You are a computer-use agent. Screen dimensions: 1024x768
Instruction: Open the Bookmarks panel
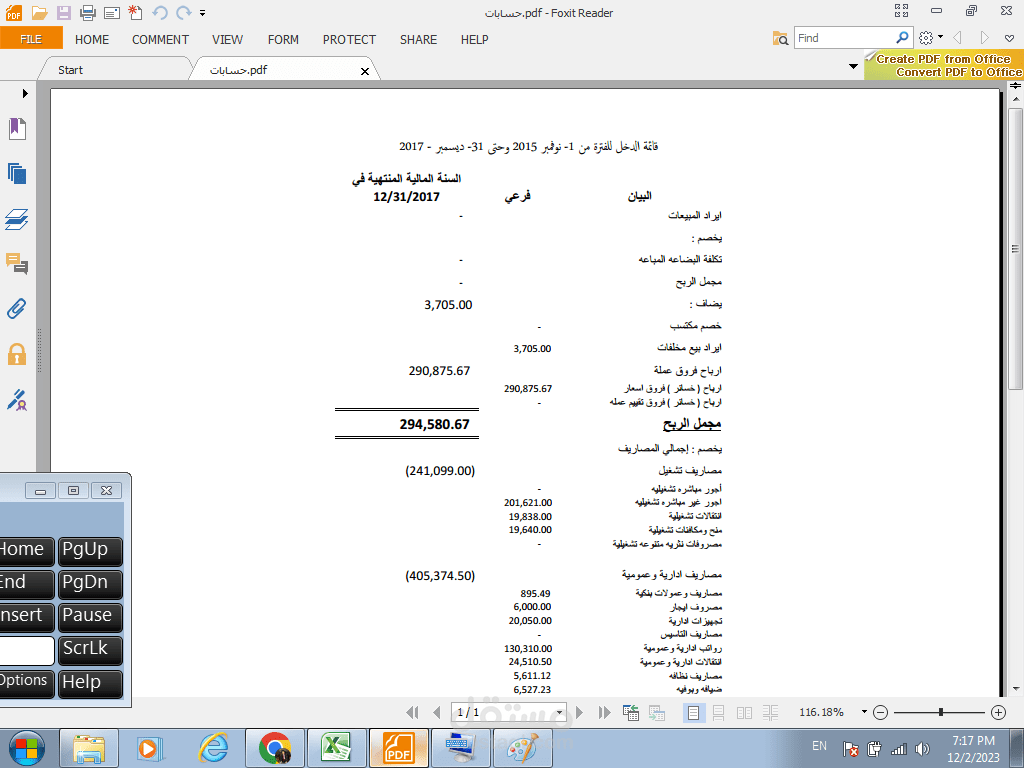[17, 129]
